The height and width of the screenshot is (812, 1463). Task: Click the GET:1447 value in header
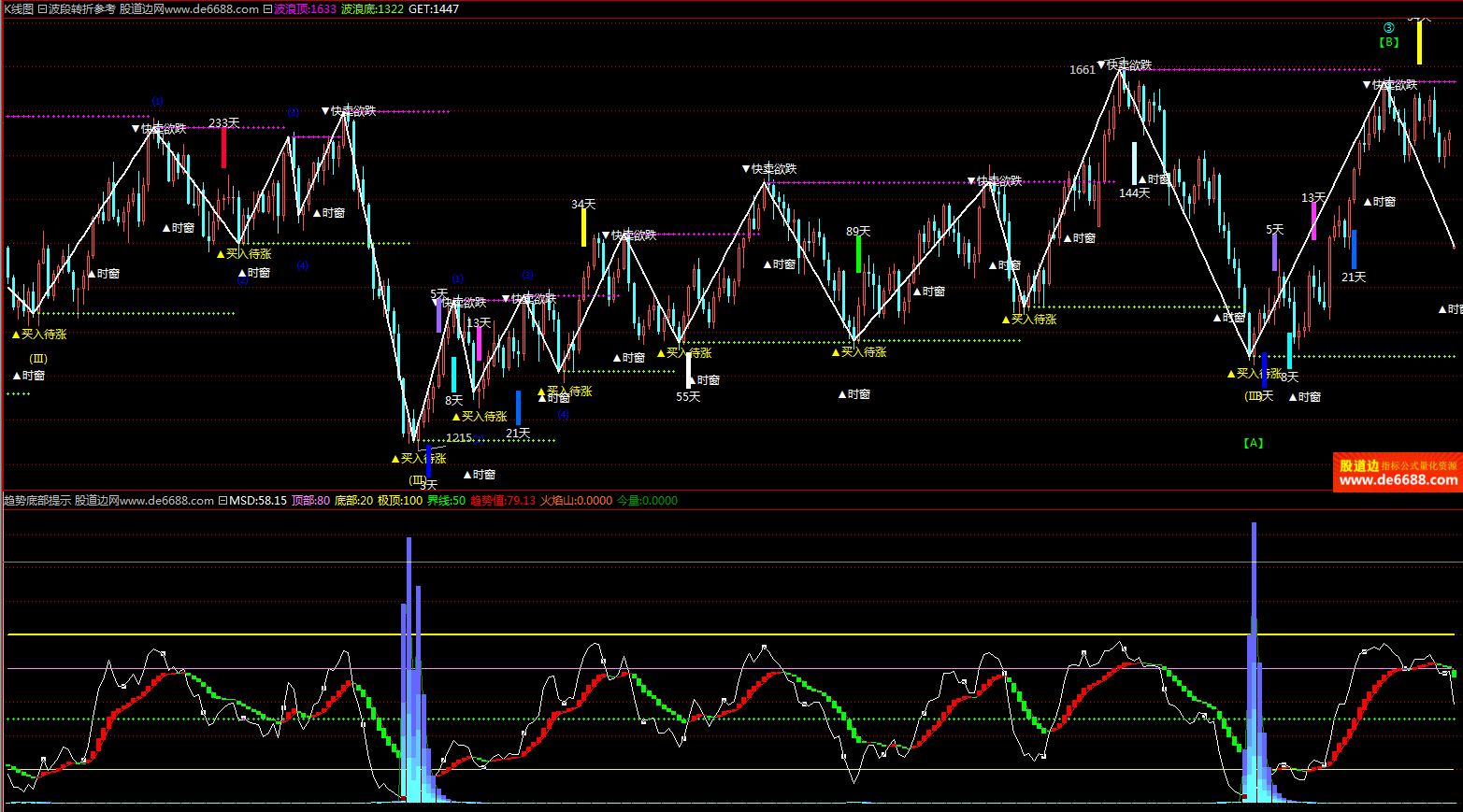click(x=434, y=9)
